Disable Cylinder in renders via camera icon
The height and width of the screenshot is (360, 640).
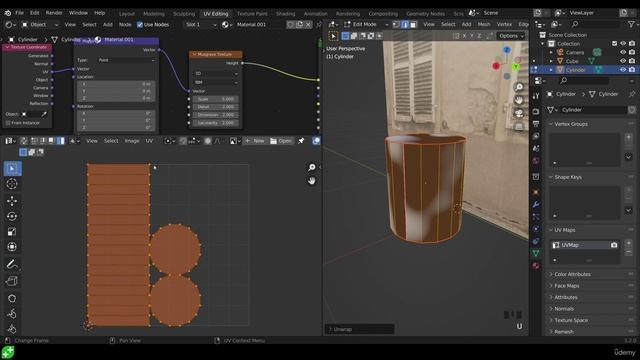tap(632, 70)
